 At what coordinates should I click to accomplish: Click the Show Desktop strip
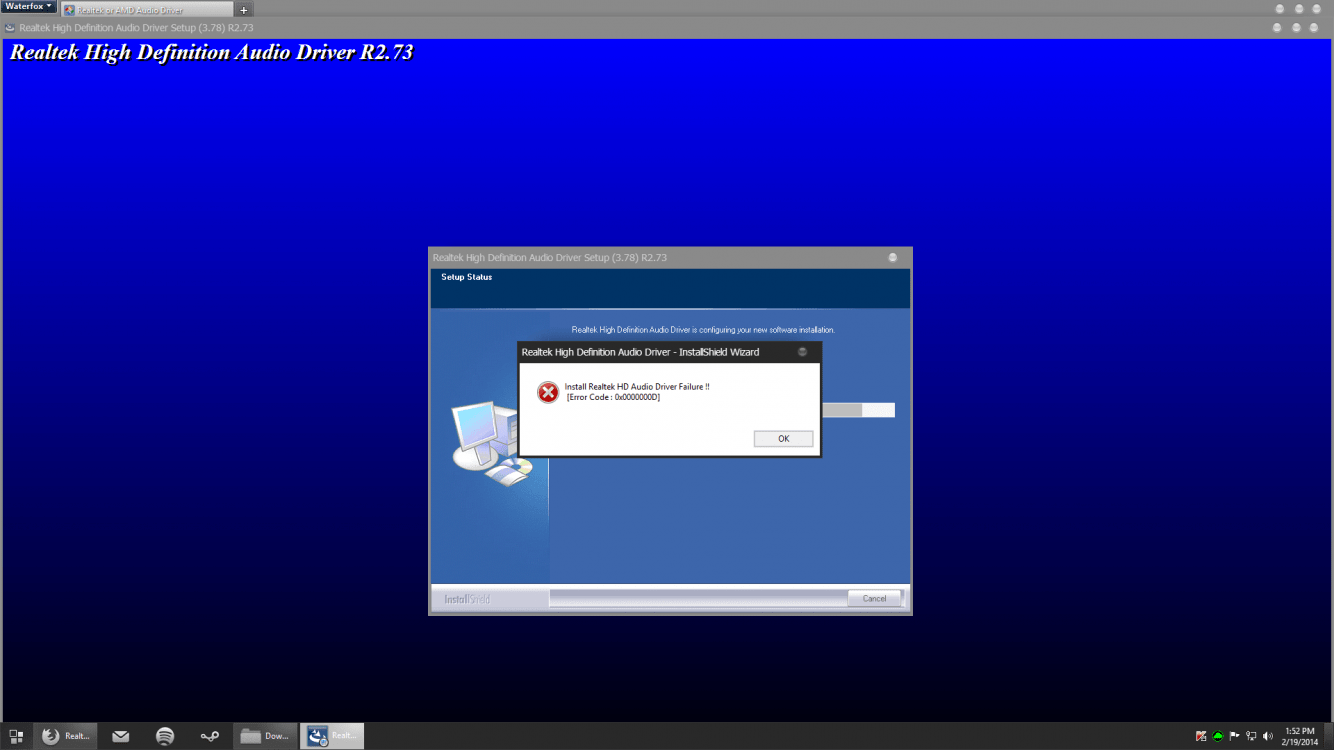[1329, 736]
